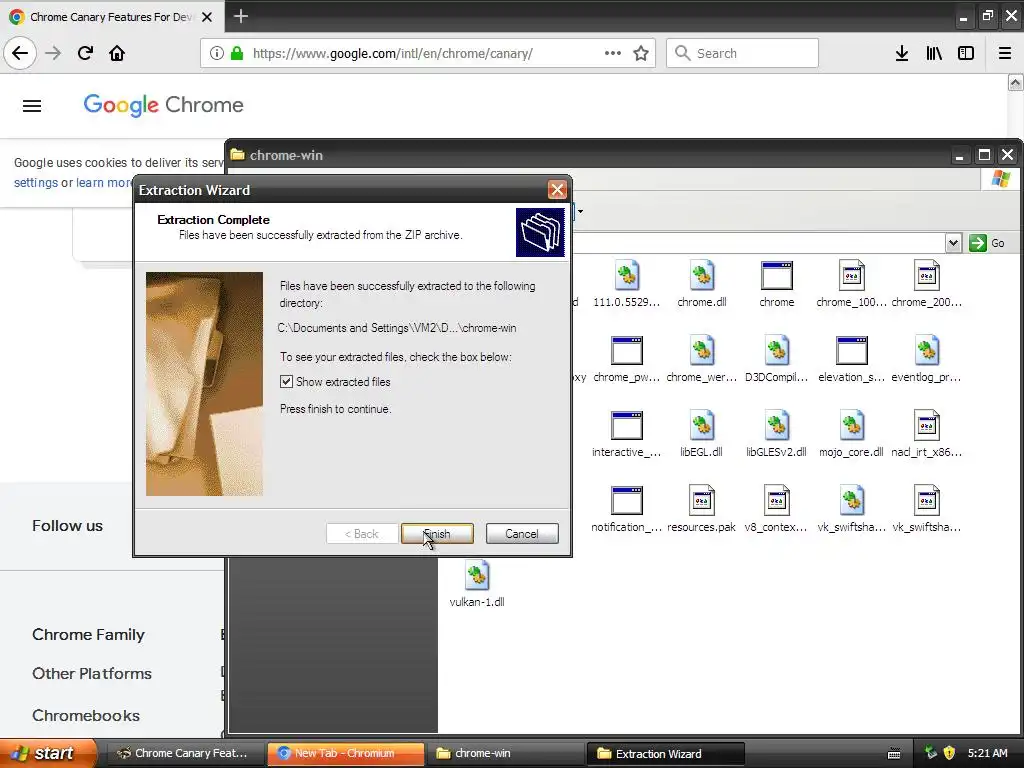Select the interactive_ application icon
The image size is (1024, 768).
point(626,426)
